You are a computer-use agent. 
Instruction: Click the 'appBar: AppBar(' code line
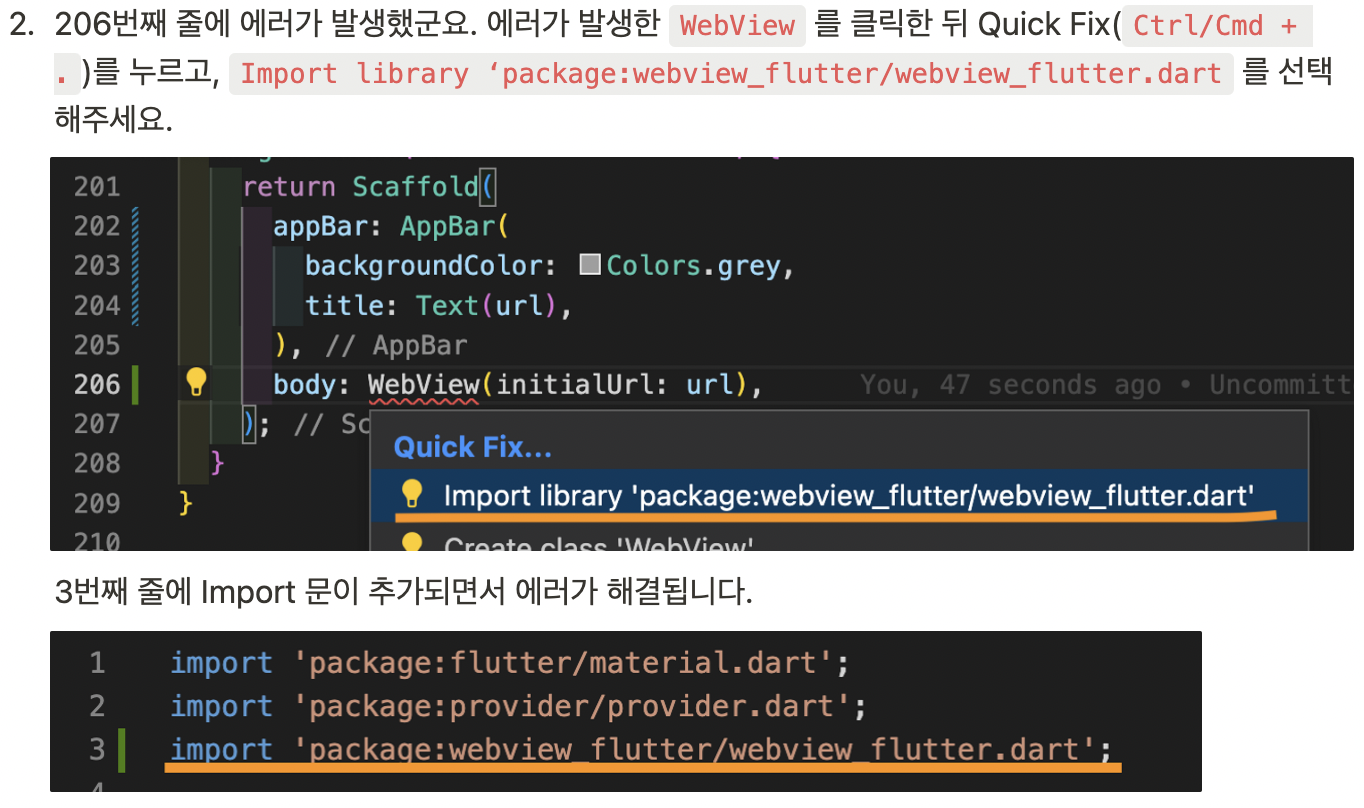[x=391, y=226]
